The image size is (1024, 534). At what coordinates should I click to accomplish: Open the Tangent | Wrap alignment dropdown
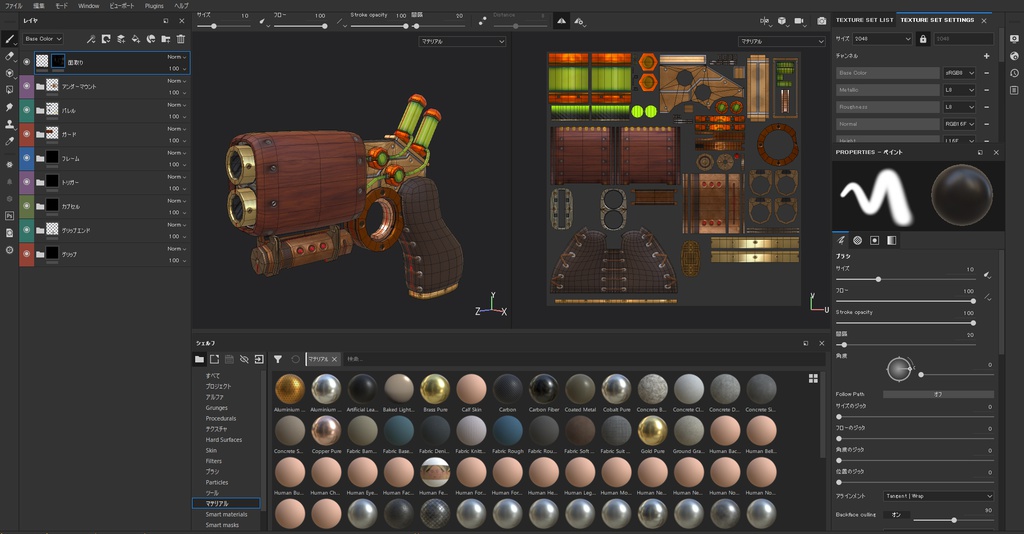coord(938,496)
